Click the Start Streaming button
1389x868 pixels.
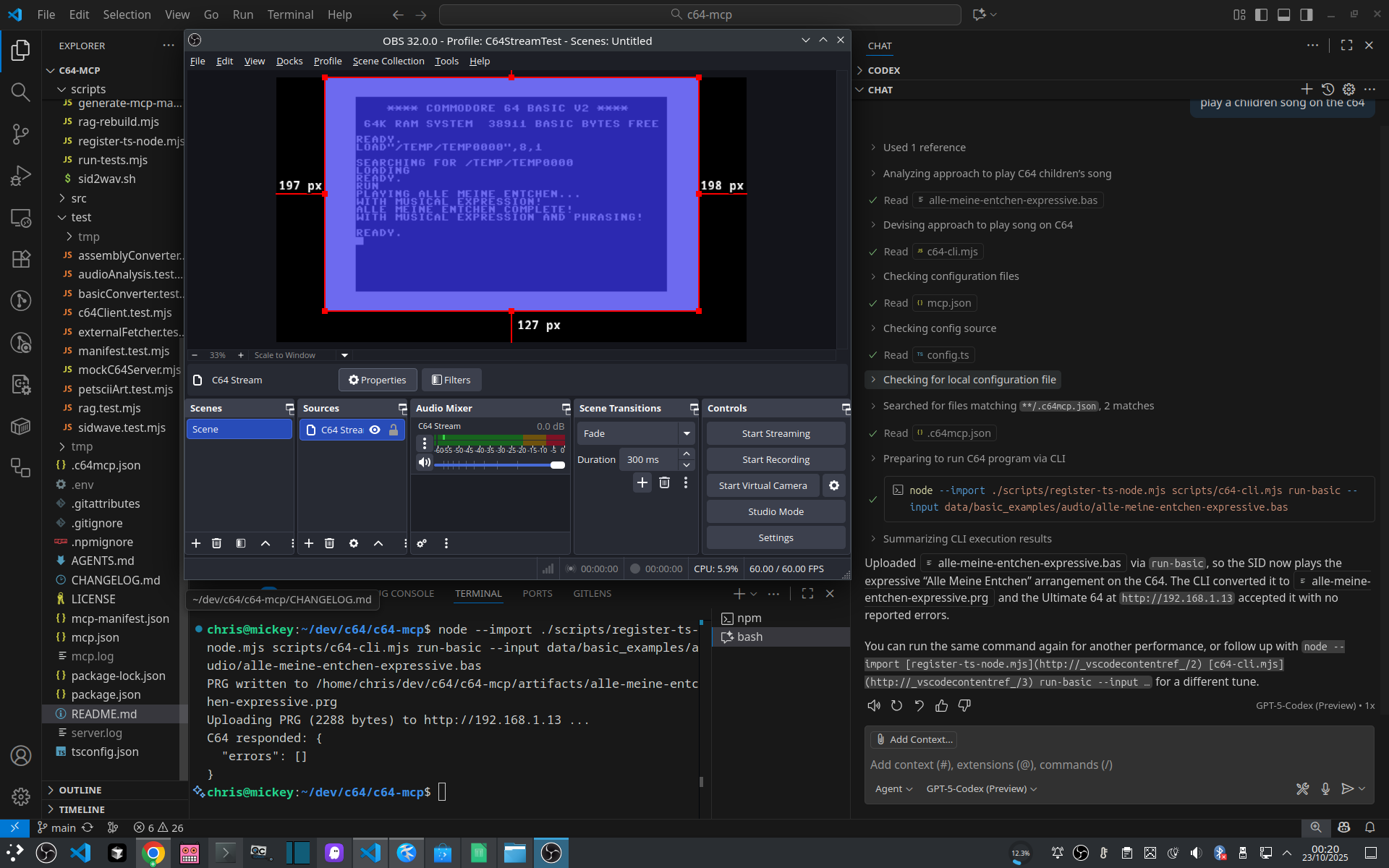tap(776, 433)
